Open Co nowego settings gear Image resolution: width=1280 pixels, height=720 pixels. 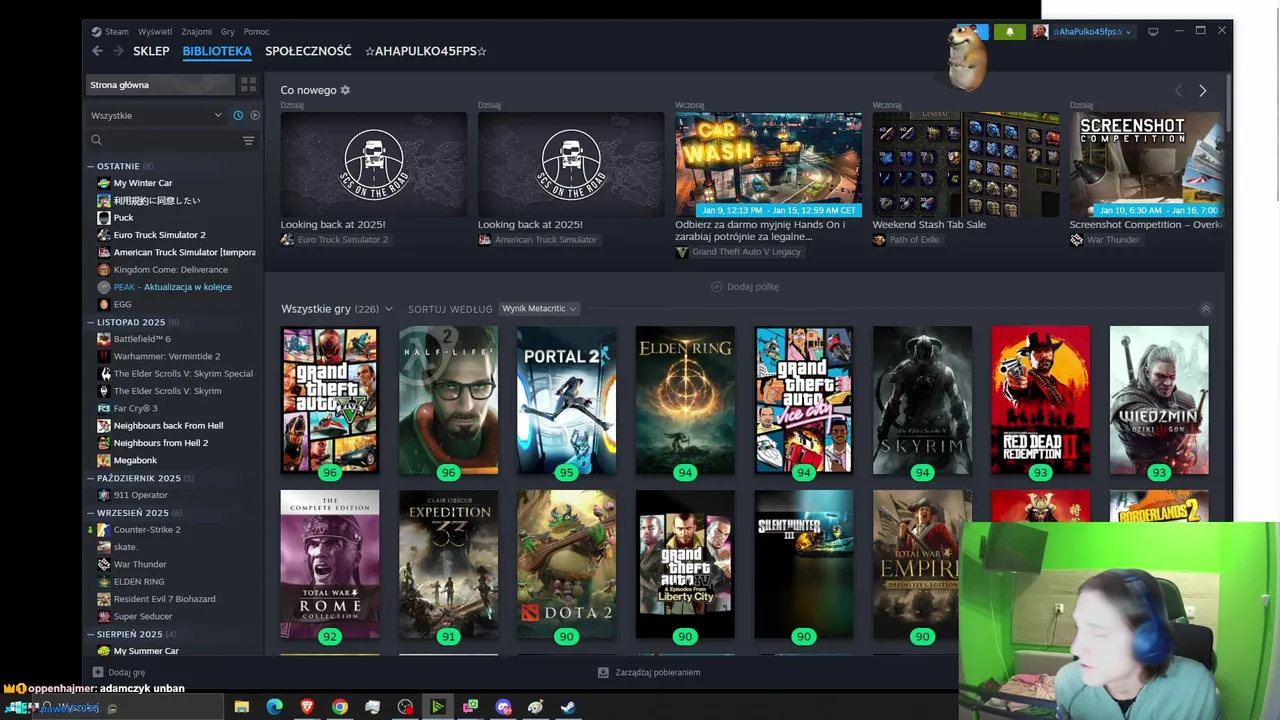345,90
